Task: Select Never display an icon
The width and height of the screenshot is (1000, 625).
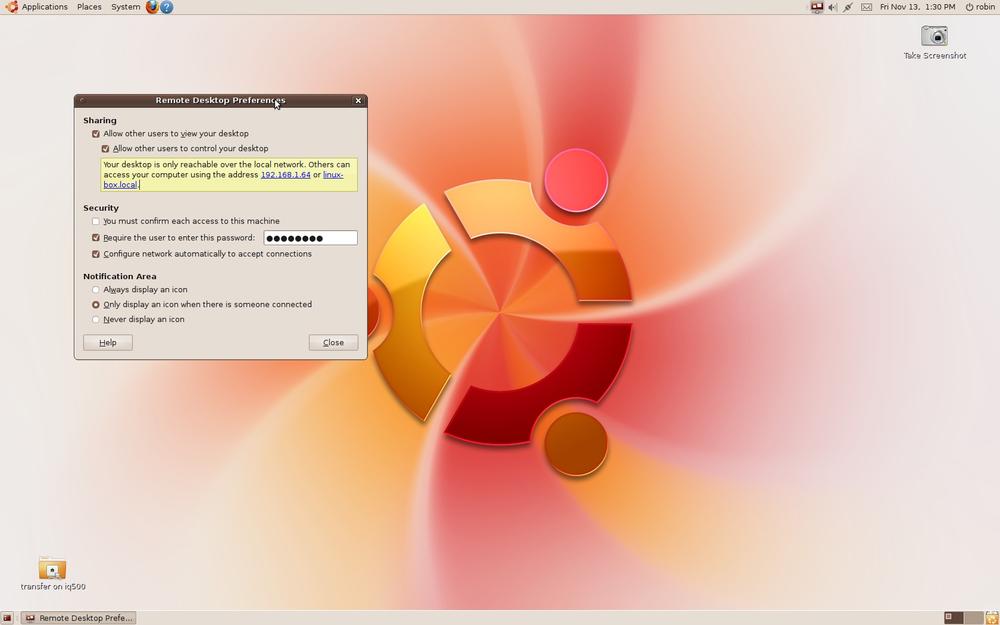Action: pos(95,319)
